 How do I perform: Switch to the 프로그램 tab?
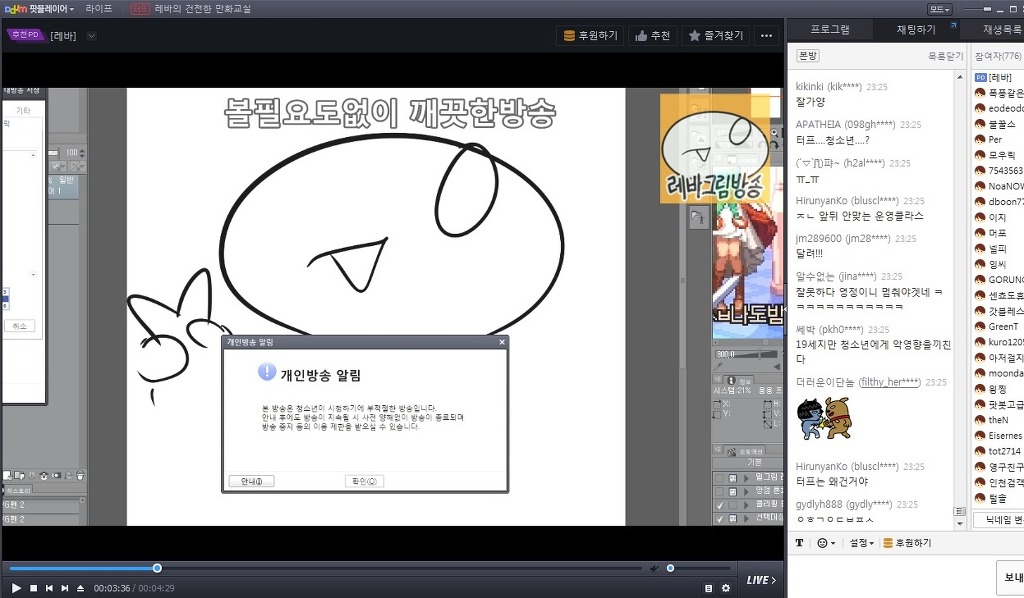click(x=829, y=29)
